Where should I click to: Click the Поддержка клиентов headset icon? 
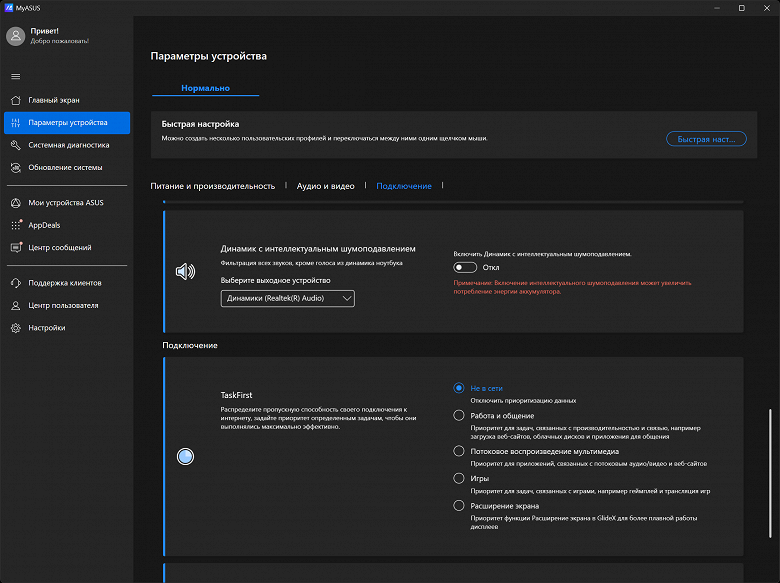click(x=16, y=283)
